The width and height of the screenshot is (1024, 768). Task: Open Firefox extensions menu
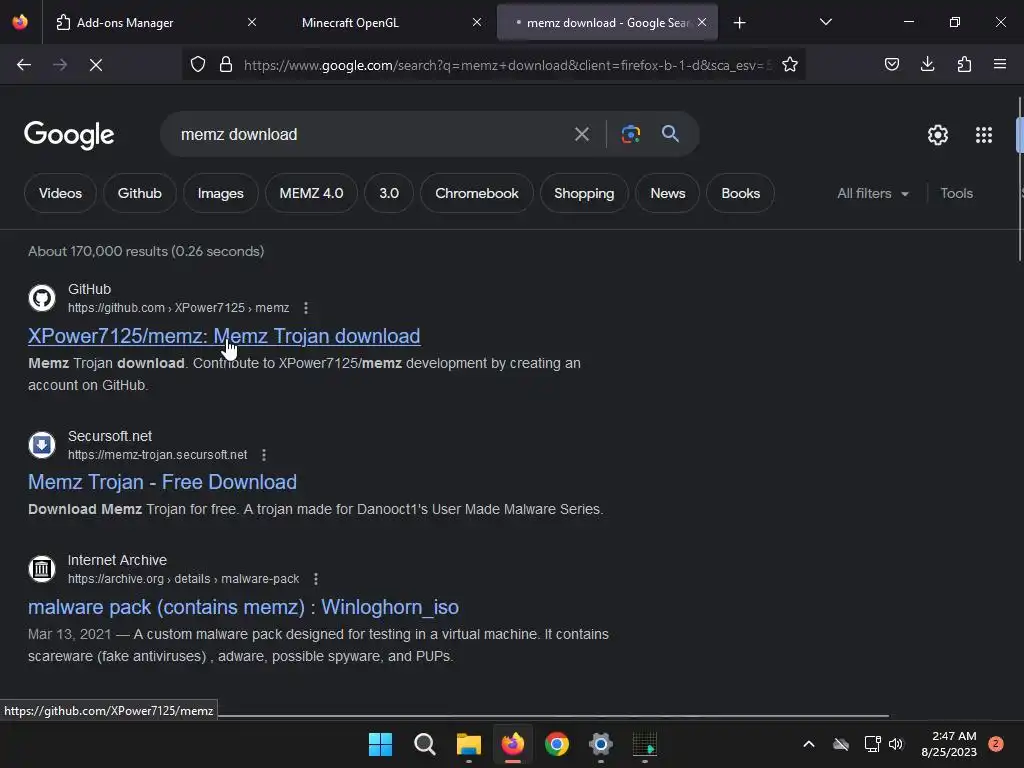coord(964,65)
